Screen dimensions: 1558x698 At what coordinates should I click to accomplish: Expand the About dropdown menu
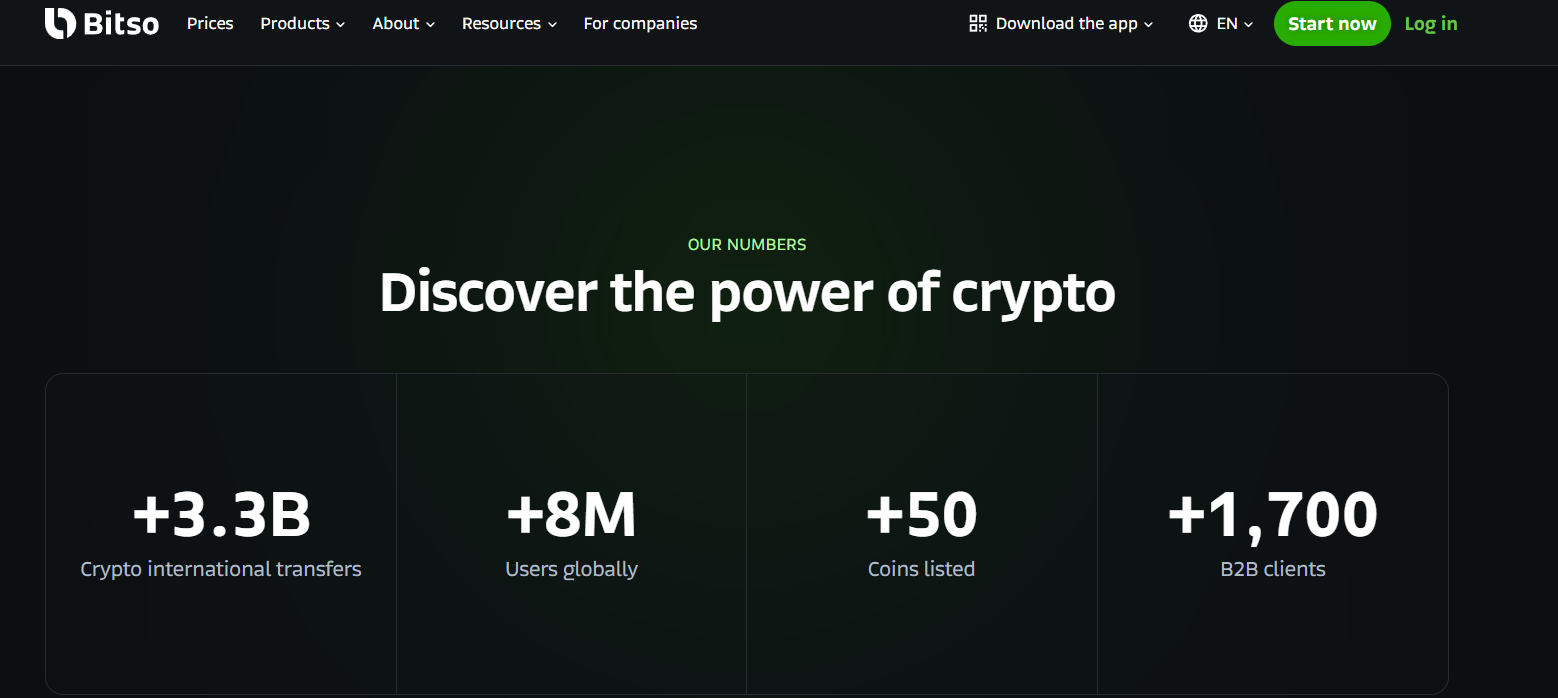(x=403, y=23)
